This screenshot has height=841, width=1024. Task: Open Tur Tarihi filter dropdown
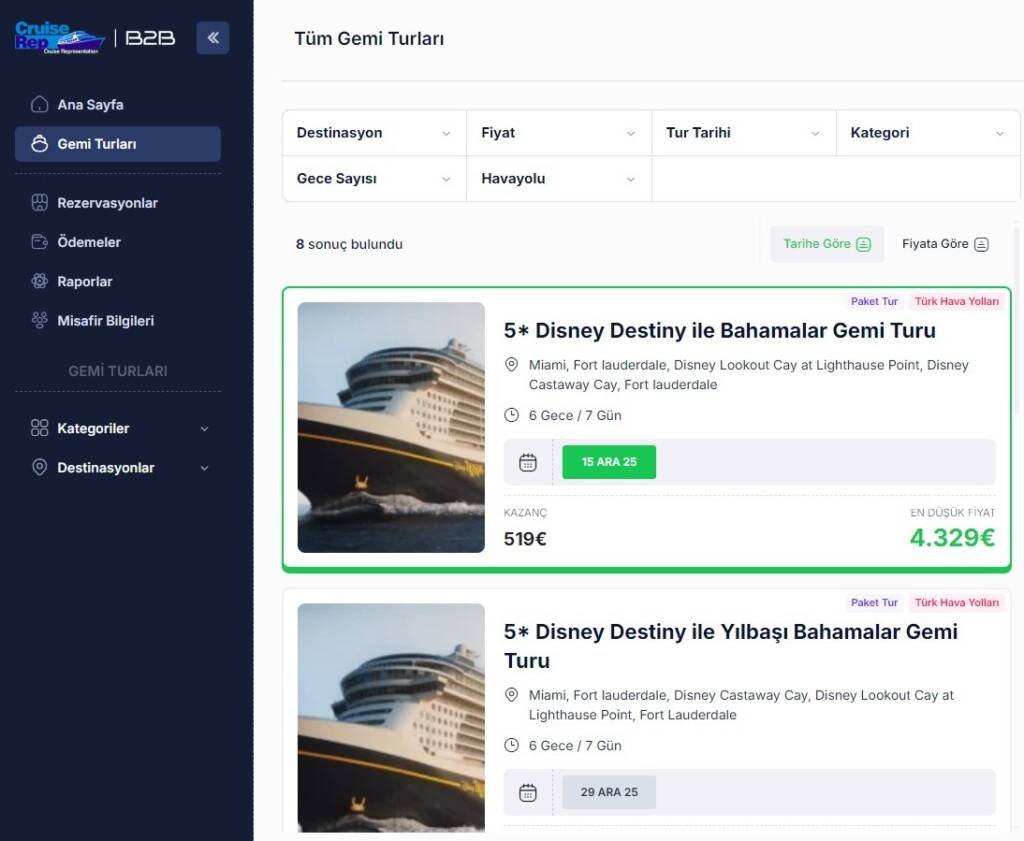click(x=744, y=133)
